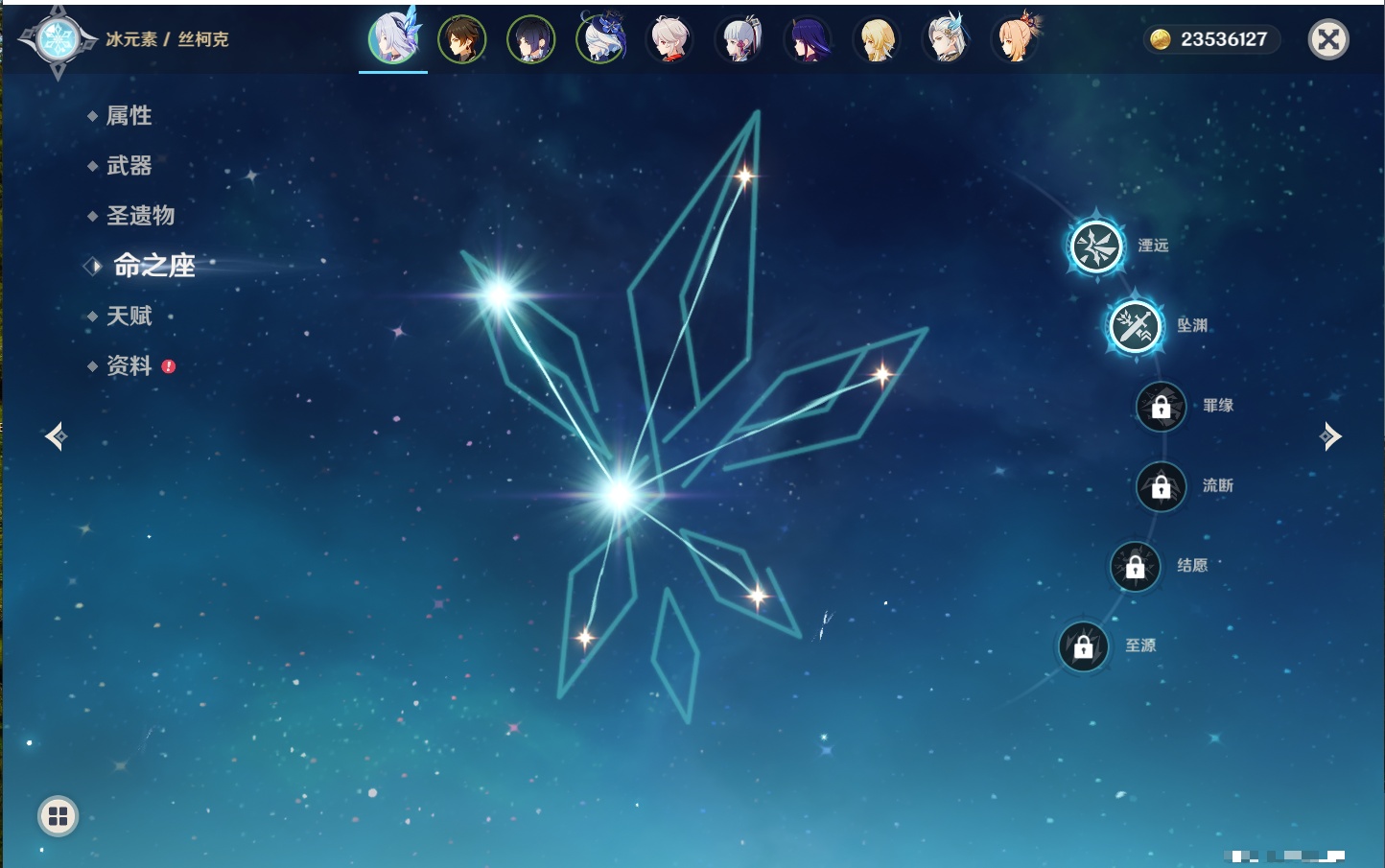Viewport: 1385px width, 868px height.
Task: Click the brightest central star of the constellation
Action: 621,494
